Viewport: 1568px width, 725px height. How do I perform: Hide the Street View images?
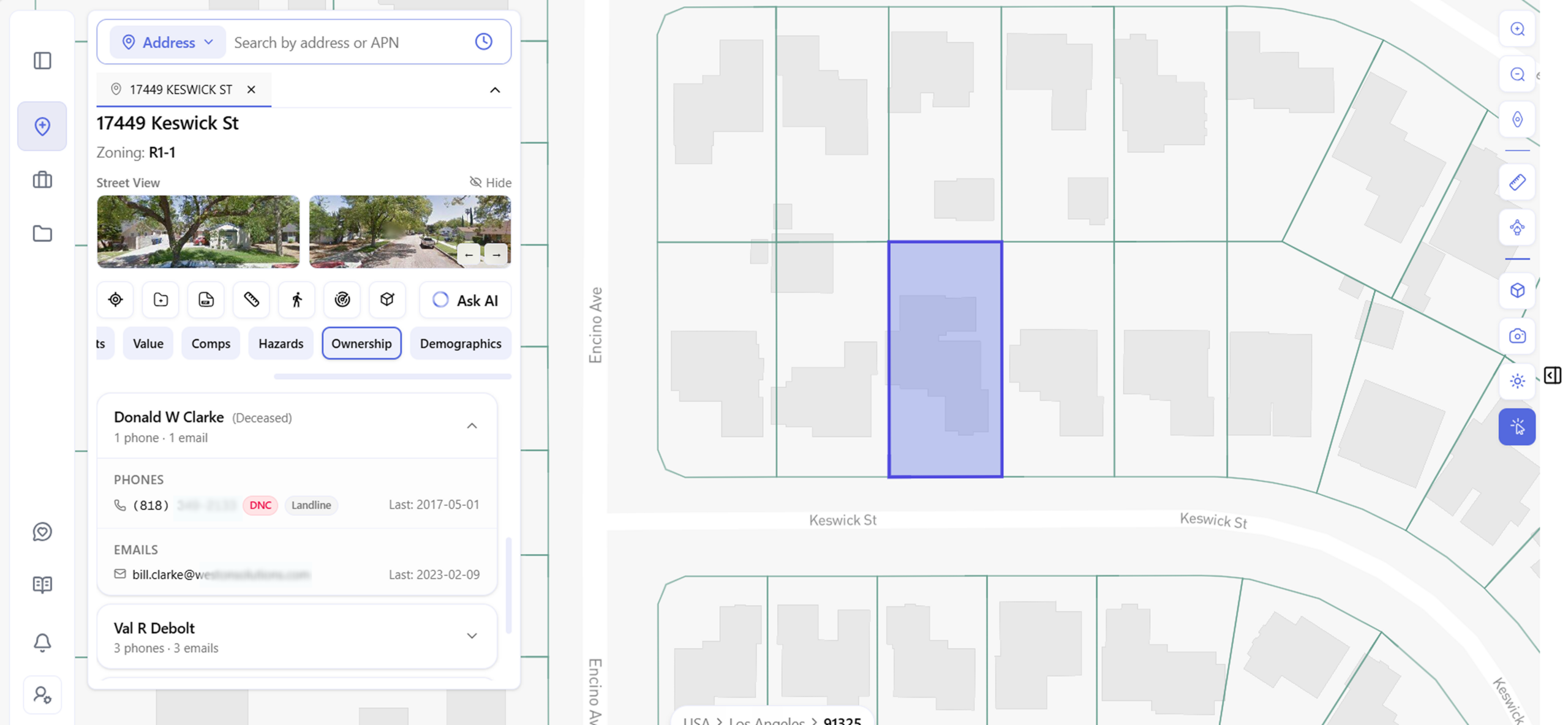pyautogui.click(x=490, y=182)
